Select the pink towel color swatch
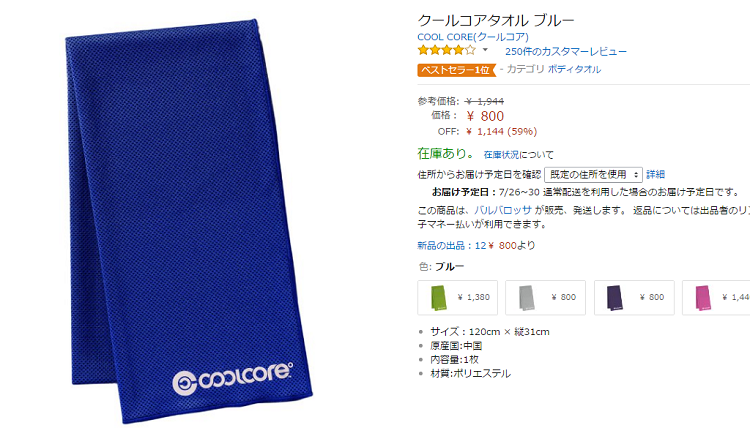Image resolution: width=750 pixels, height=428 pixels. (716, 297)
